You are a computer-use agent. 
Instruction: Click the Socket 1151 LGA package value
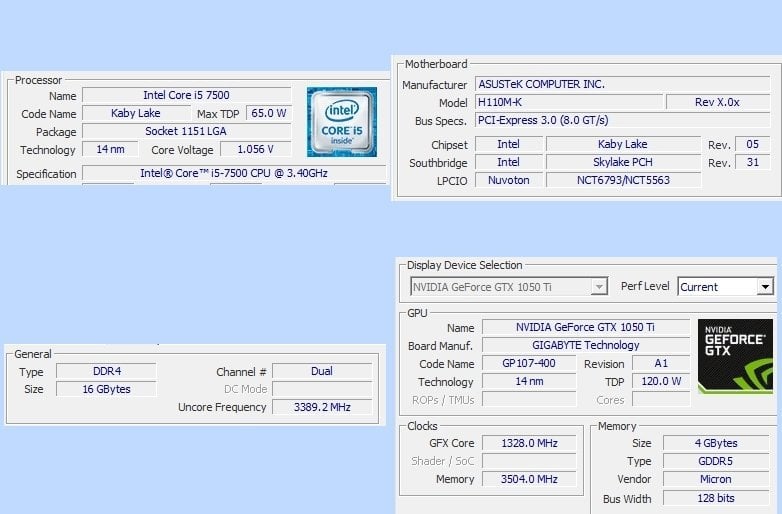[187, 131]
